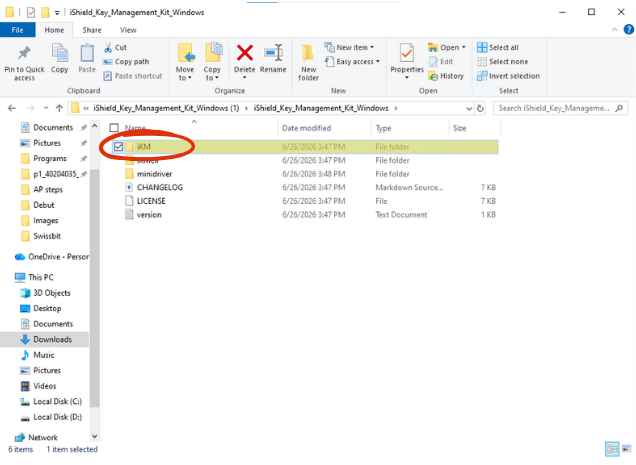Screen dimensions: 636x465
Task: Switch to Details view icon in status bar
Action: (612, 449)
